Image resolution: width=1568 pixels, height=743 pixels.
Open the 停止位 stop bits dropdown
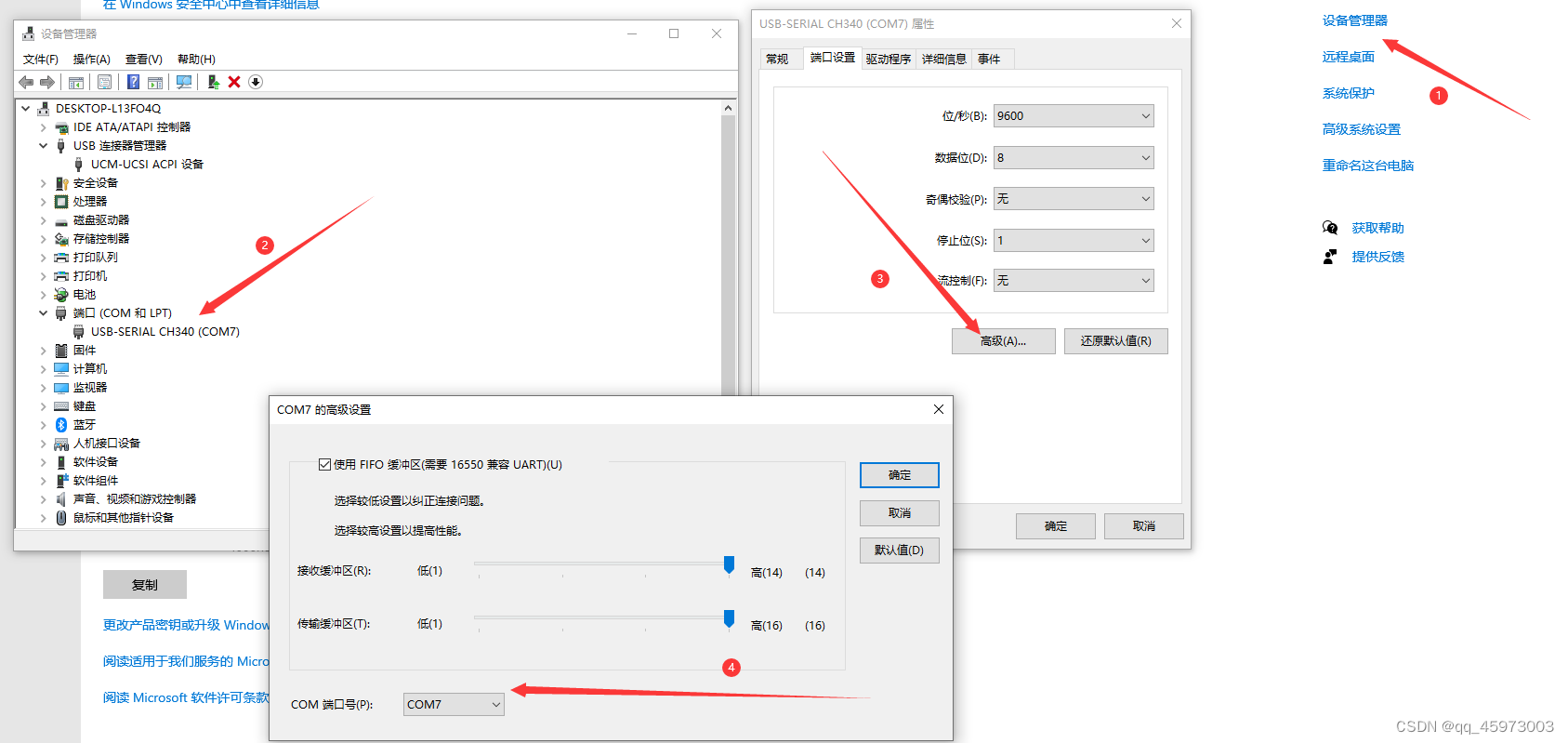click(1074, 240)
